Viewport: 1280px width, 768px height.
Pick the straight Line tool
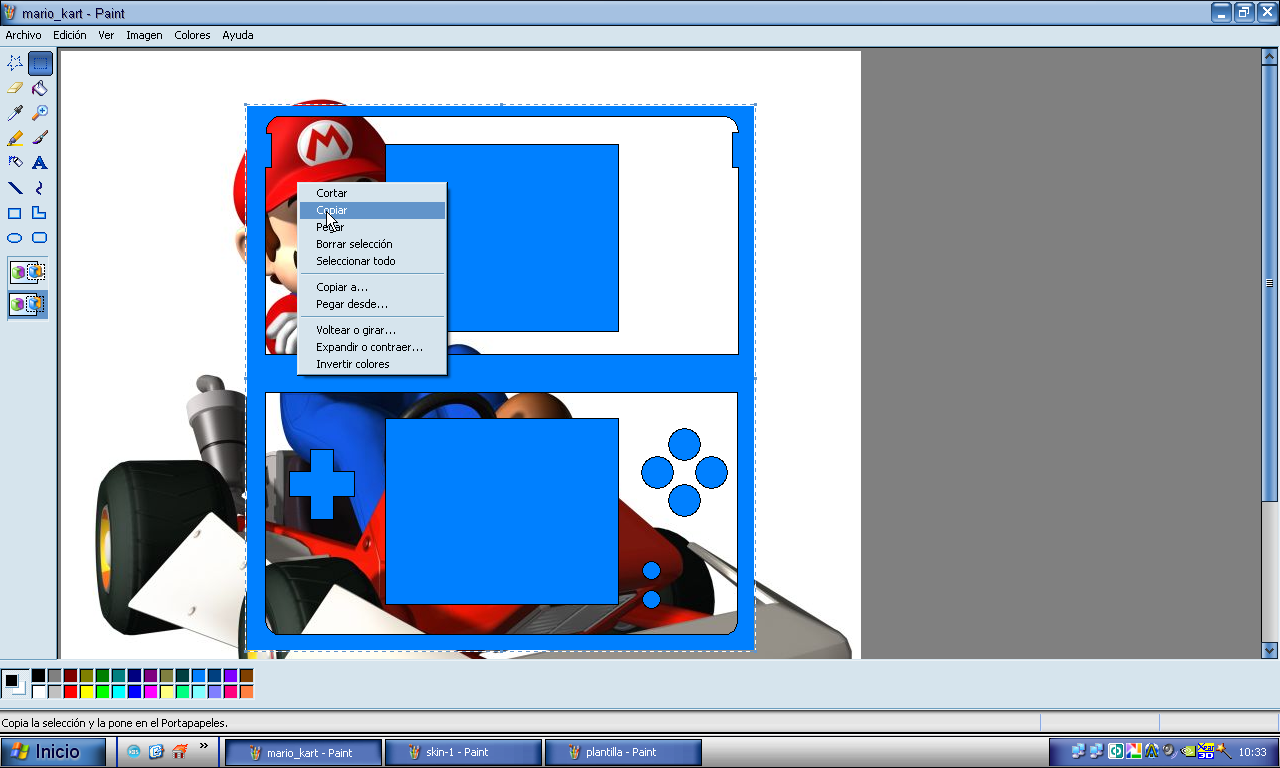(15, 188)
